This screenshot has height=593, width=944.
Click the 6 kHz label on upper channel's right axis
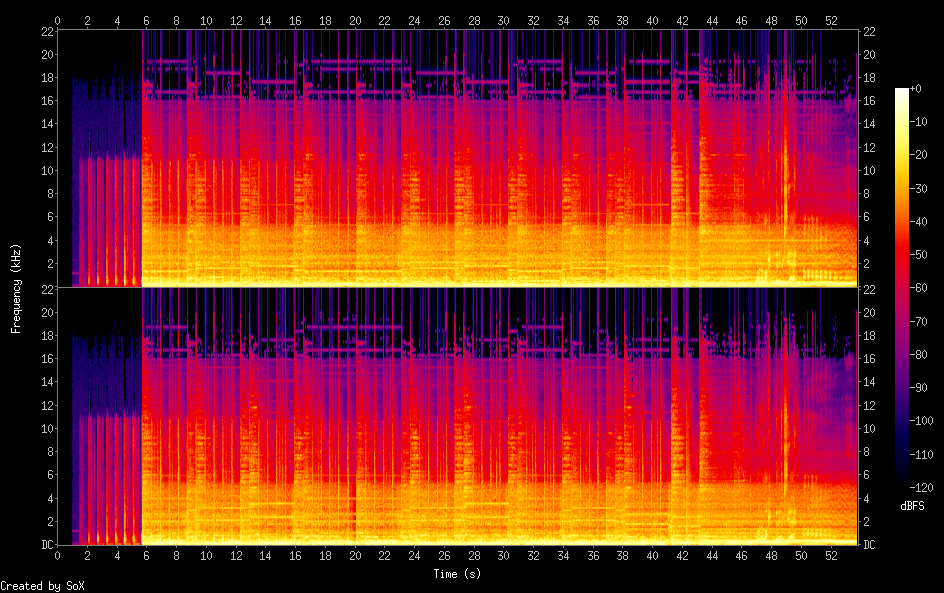pos(867,217)
